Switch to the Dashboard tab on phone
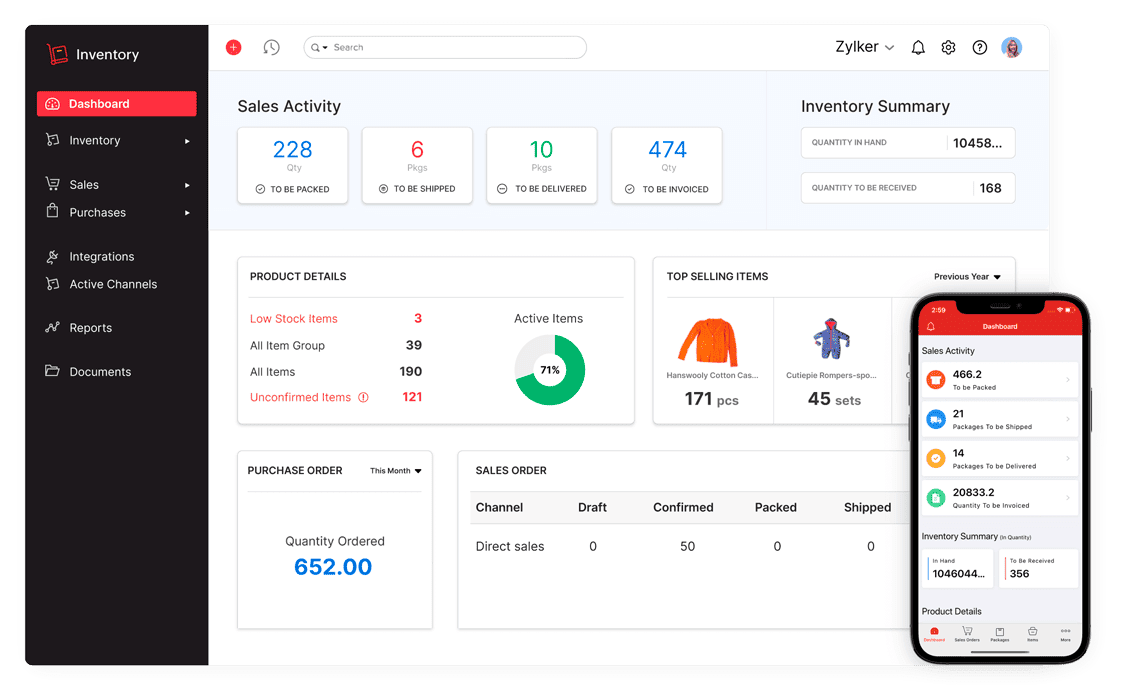This screenshot has width=1124, height=697. [935, 633]
